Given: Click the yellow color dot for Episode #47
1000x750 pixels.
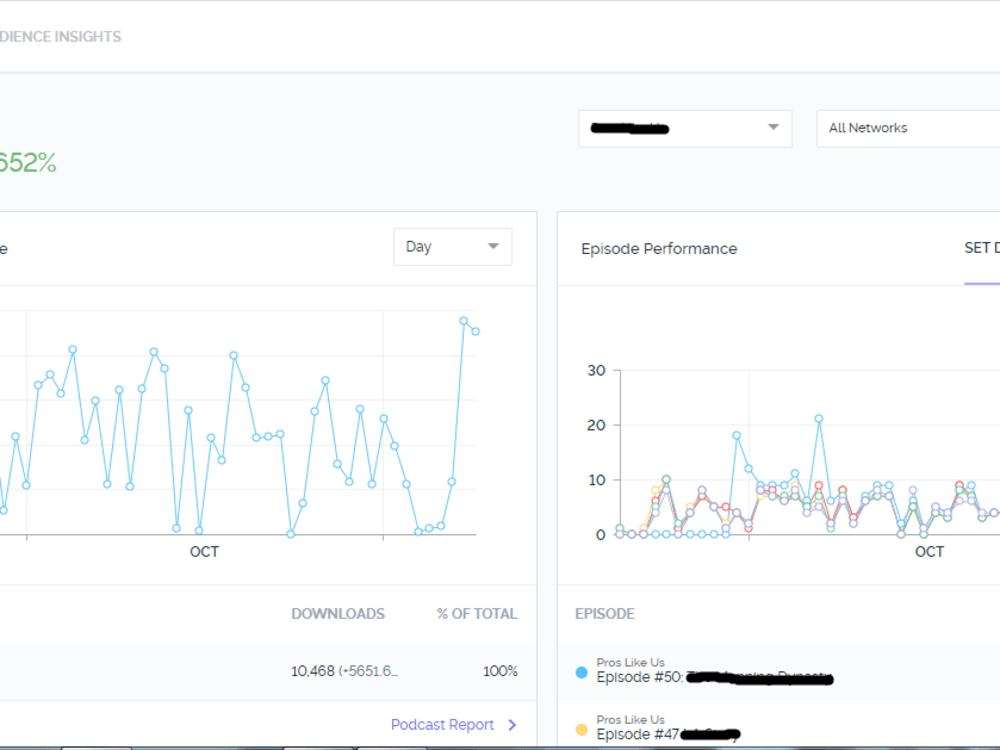Looking at the screenshot, I should pos(581,730).
